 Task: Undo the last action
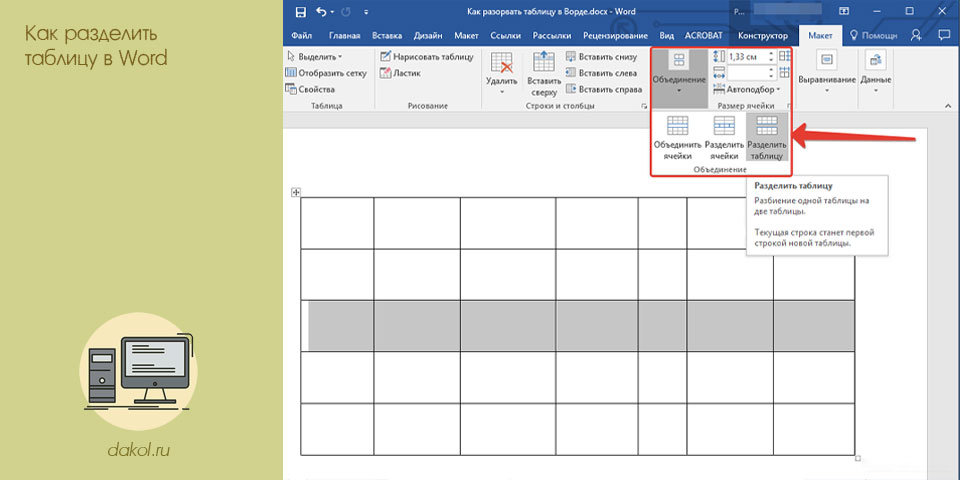[321, 12]
